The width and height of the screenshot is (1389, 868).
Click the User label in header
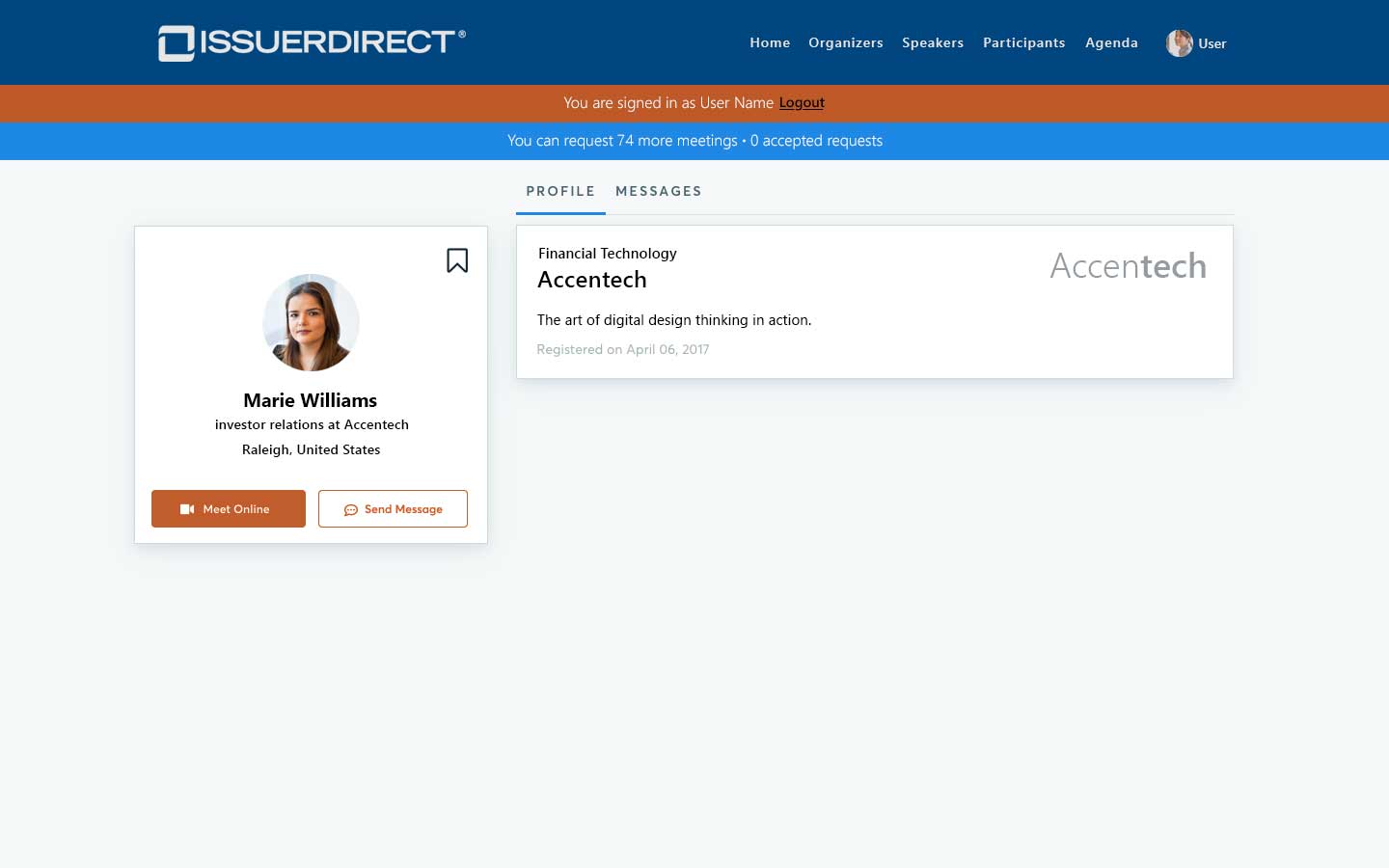point(1212,43)
